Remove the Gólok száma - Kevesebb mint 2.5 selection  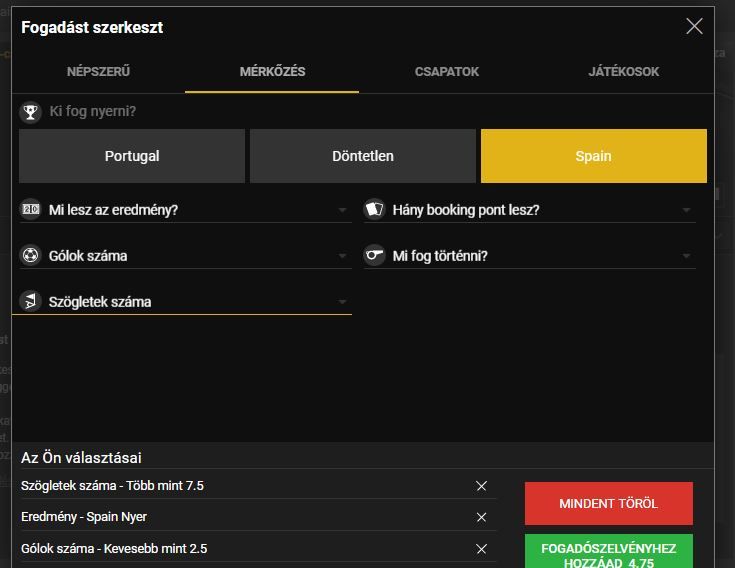click(481, 549)
